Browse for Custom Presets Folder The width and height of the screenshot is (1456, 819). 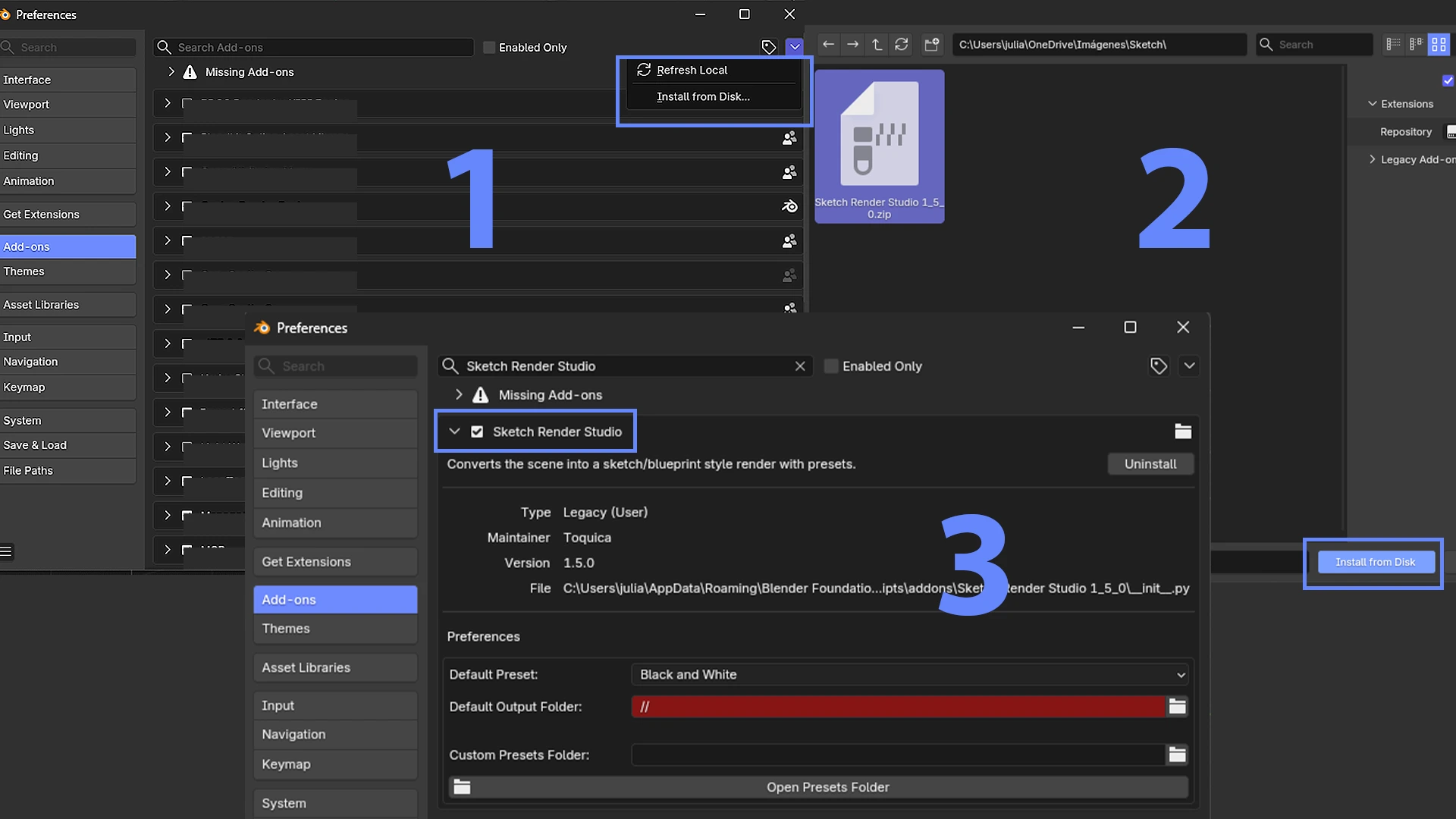(x=1177, y=755)
